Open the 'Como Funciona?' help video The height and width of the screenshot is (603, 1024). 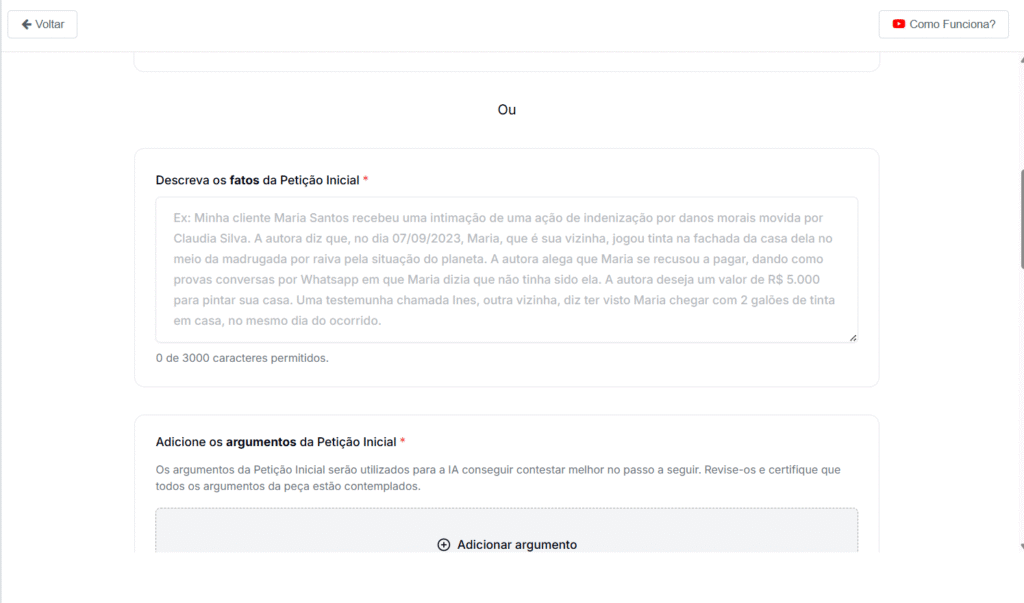[x=943, y=24]
